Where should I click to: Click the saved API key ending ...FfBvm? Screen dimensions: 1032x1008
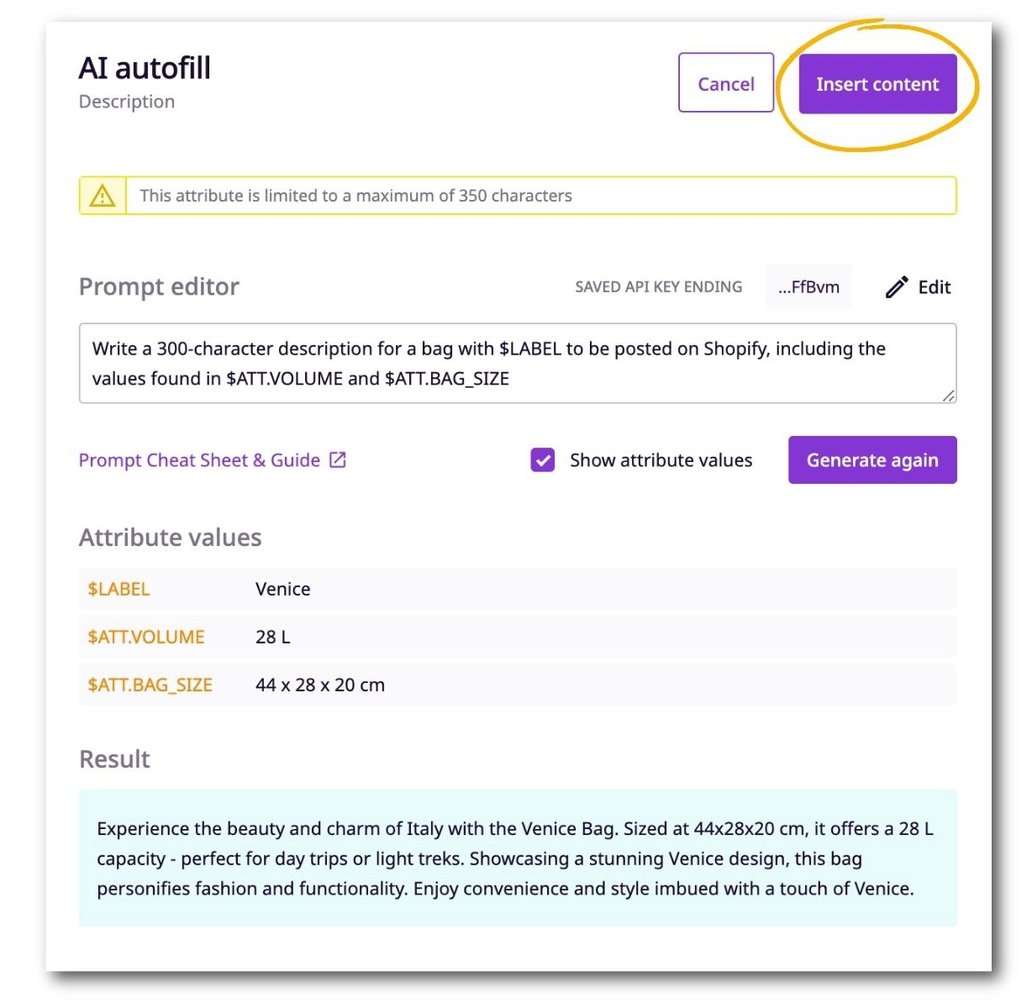point(808,287)
